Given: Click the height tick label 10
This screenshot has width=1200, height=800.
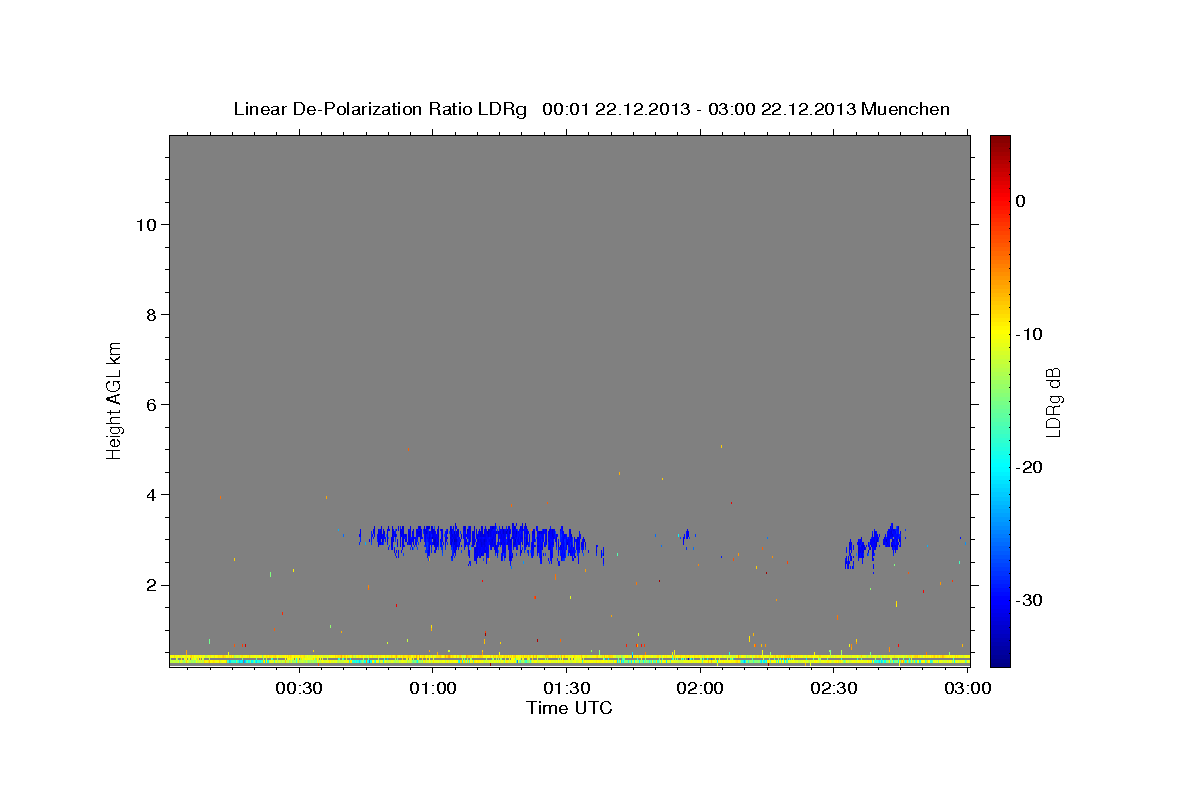Looking at the screenshot, I should [x=146, y=224].
